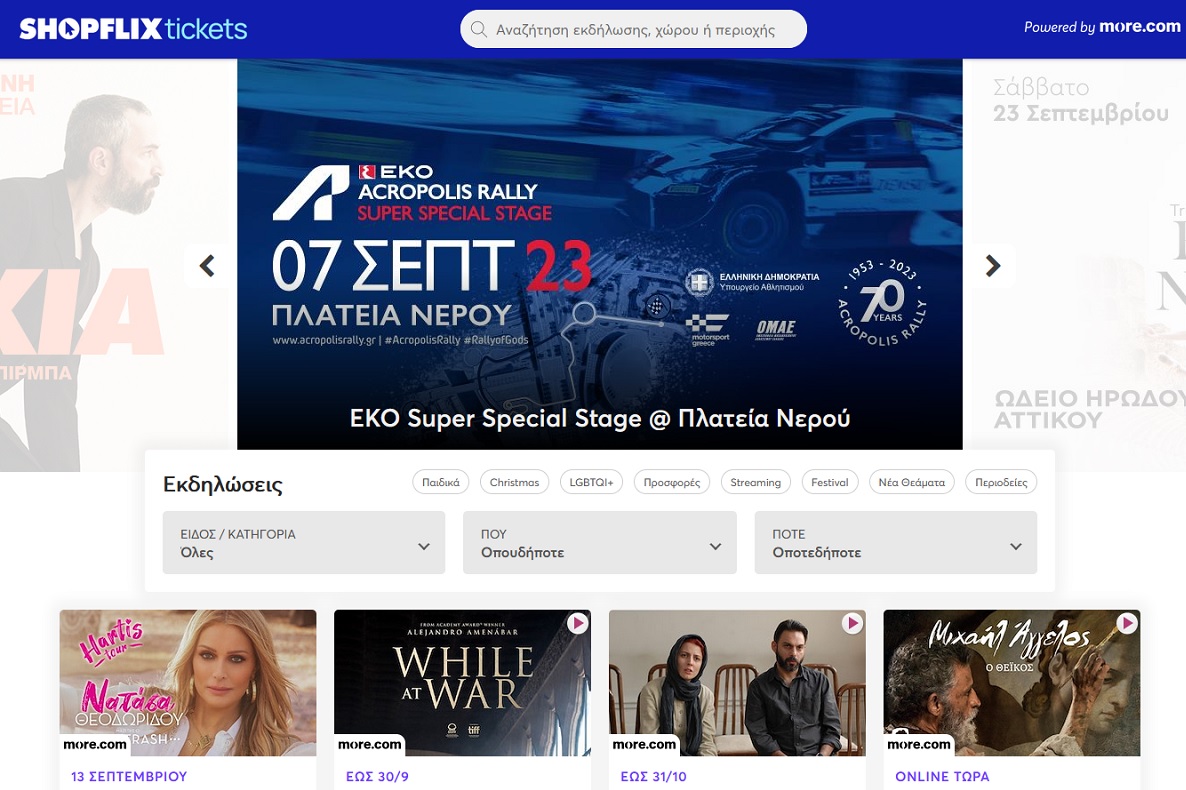1186x790 pixels.
Task: Click the EKO Super Special Stage title
Action: tap(600, 418)
